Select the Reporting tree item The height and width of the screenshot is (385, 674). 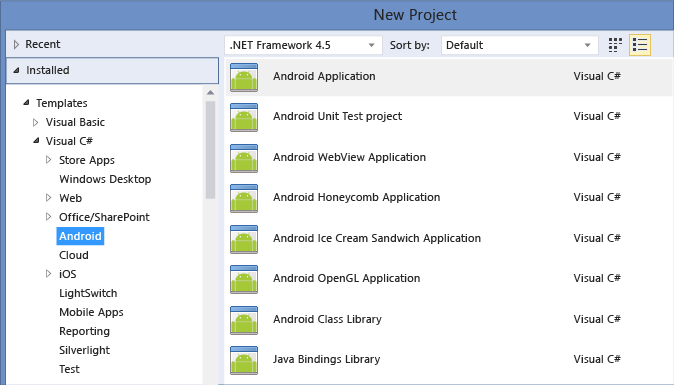pos(84,331)
